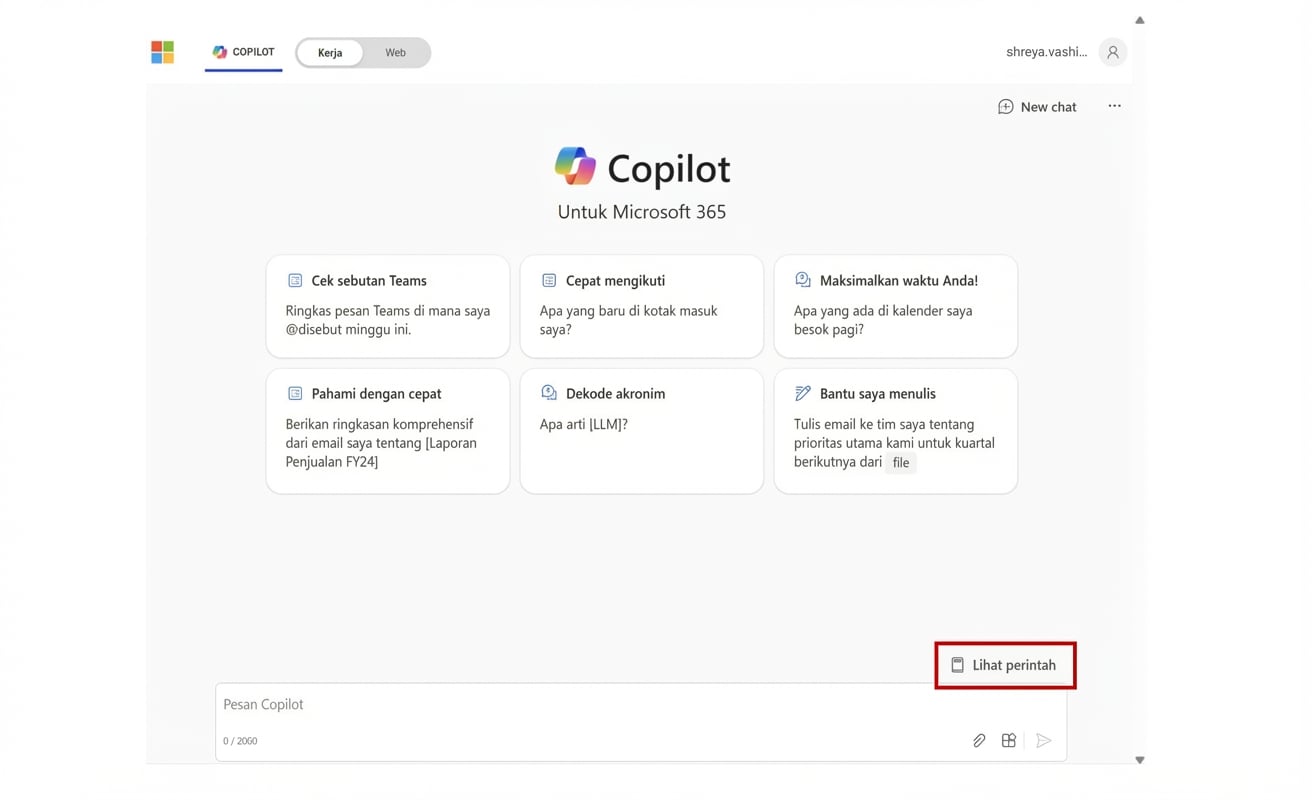Select the COPILOT tab
1312x800 pixels.
243,52
